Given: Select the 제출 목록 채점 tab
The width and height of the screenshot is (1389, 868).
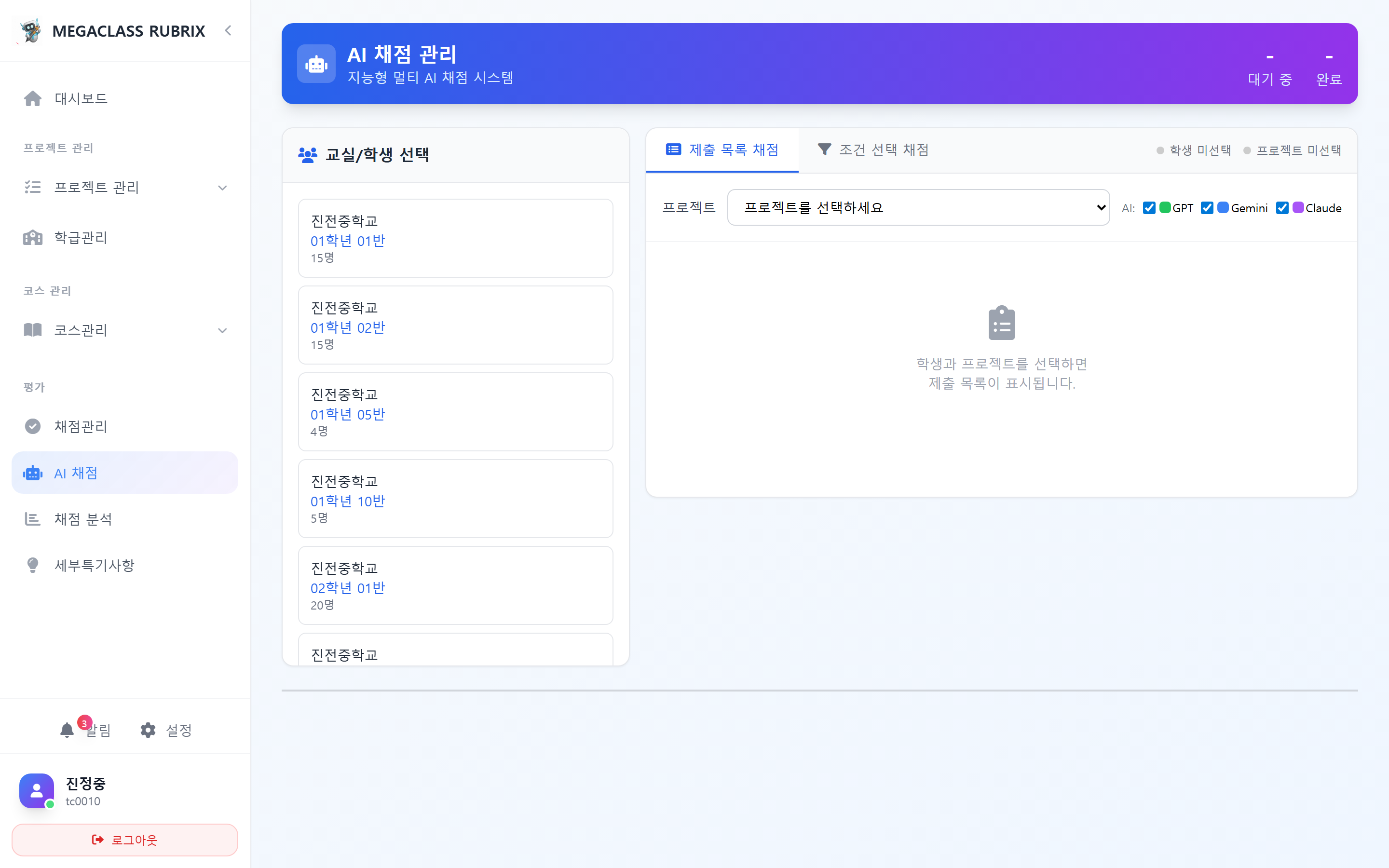Looking at the screenshot, I should tap(722, 149).
